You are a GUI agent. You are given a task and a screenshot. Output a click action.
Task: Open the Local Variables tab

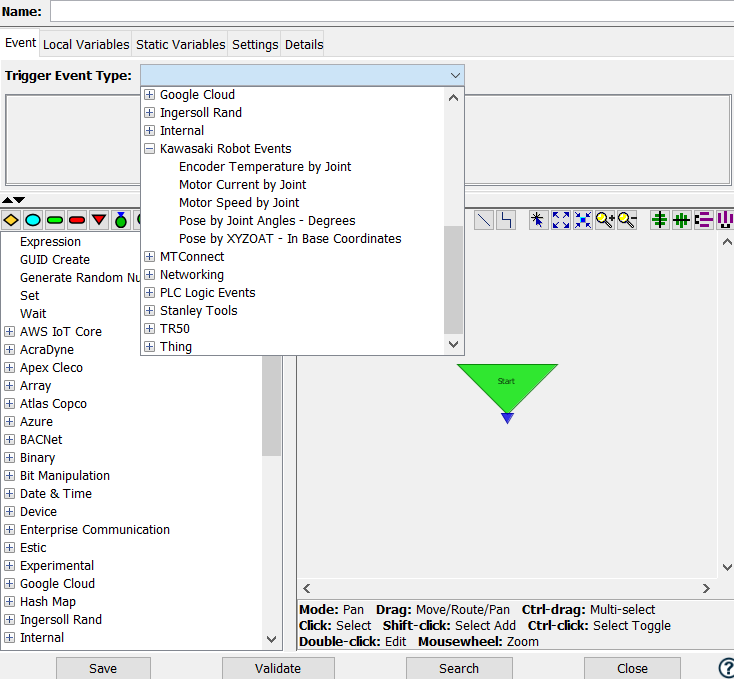(86, 44)
